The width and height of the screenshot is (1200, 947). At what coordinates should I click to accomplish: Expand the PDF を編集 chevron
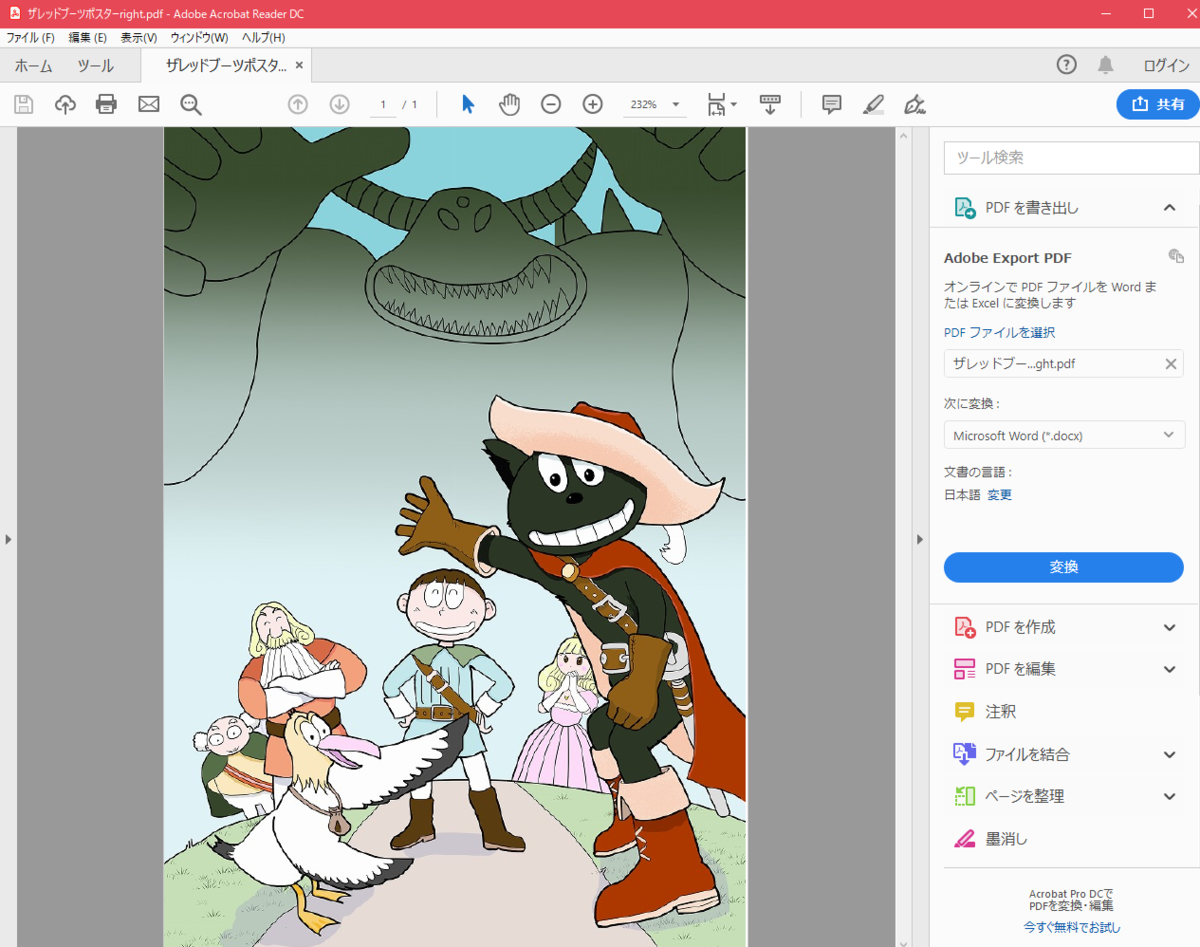coord(1170,670)
